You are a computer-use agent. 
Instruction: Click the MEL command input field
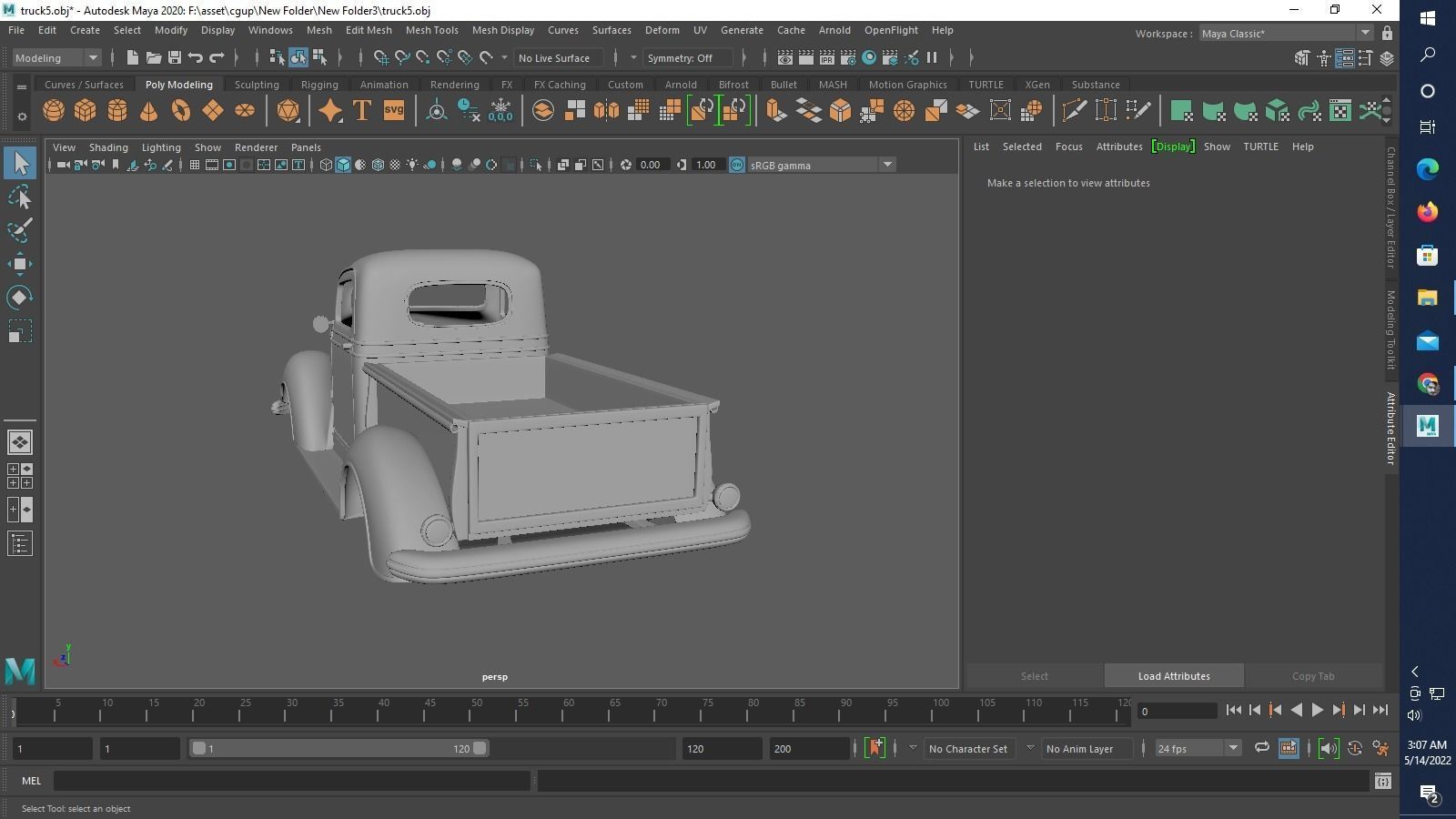[291, 781]
